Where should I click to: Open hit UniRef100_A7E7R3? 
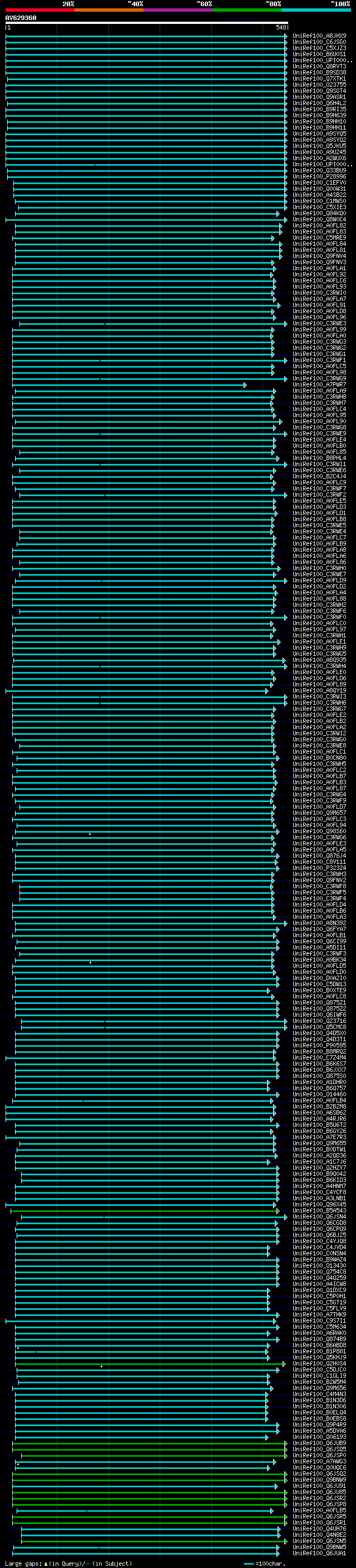tap(319, 1137)
